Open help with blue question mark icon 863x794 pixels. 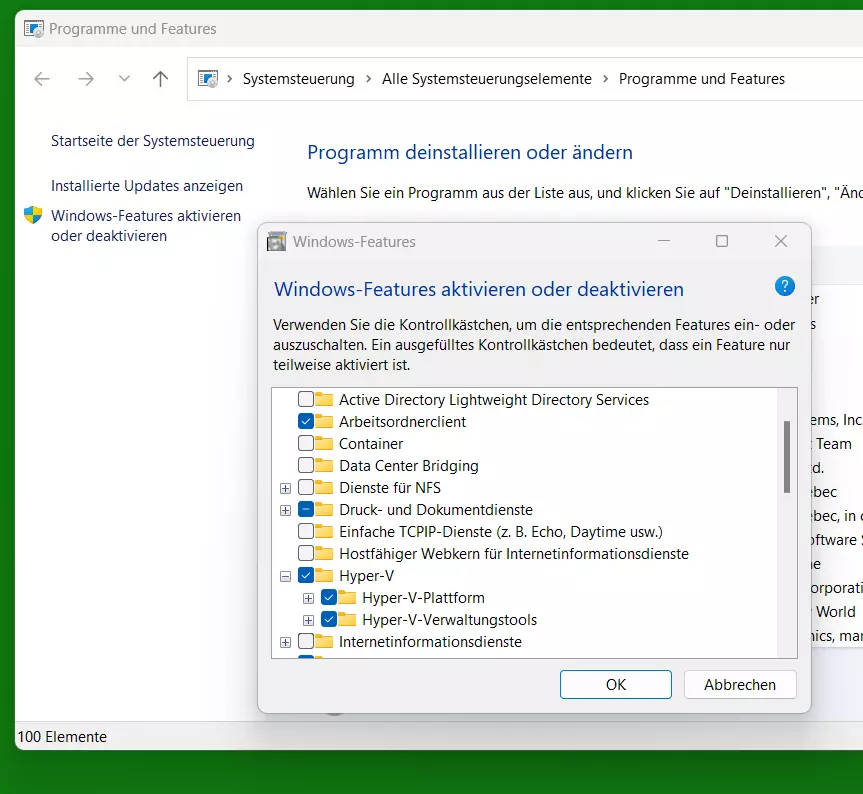pyautogui.click(x=784, y=287)
